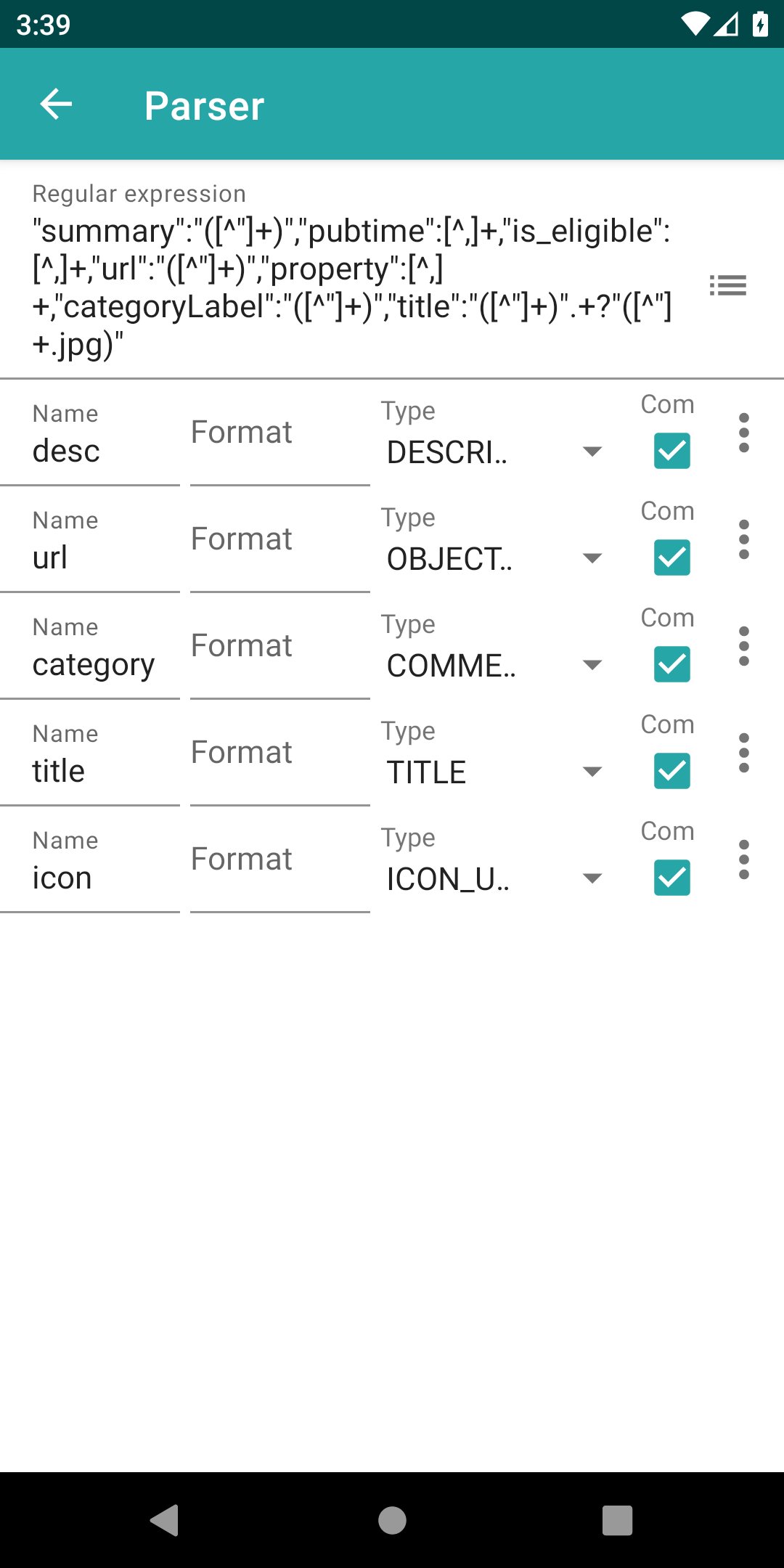The width and height of the screenshot is (784, 1568).
Task: Open more options for title row
Action: (x=743, y=754)
